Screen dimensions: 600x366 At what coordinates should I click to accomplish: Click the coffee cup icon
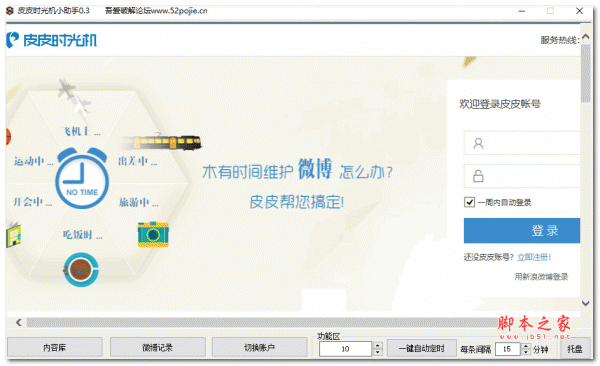[x=81, y=270]
